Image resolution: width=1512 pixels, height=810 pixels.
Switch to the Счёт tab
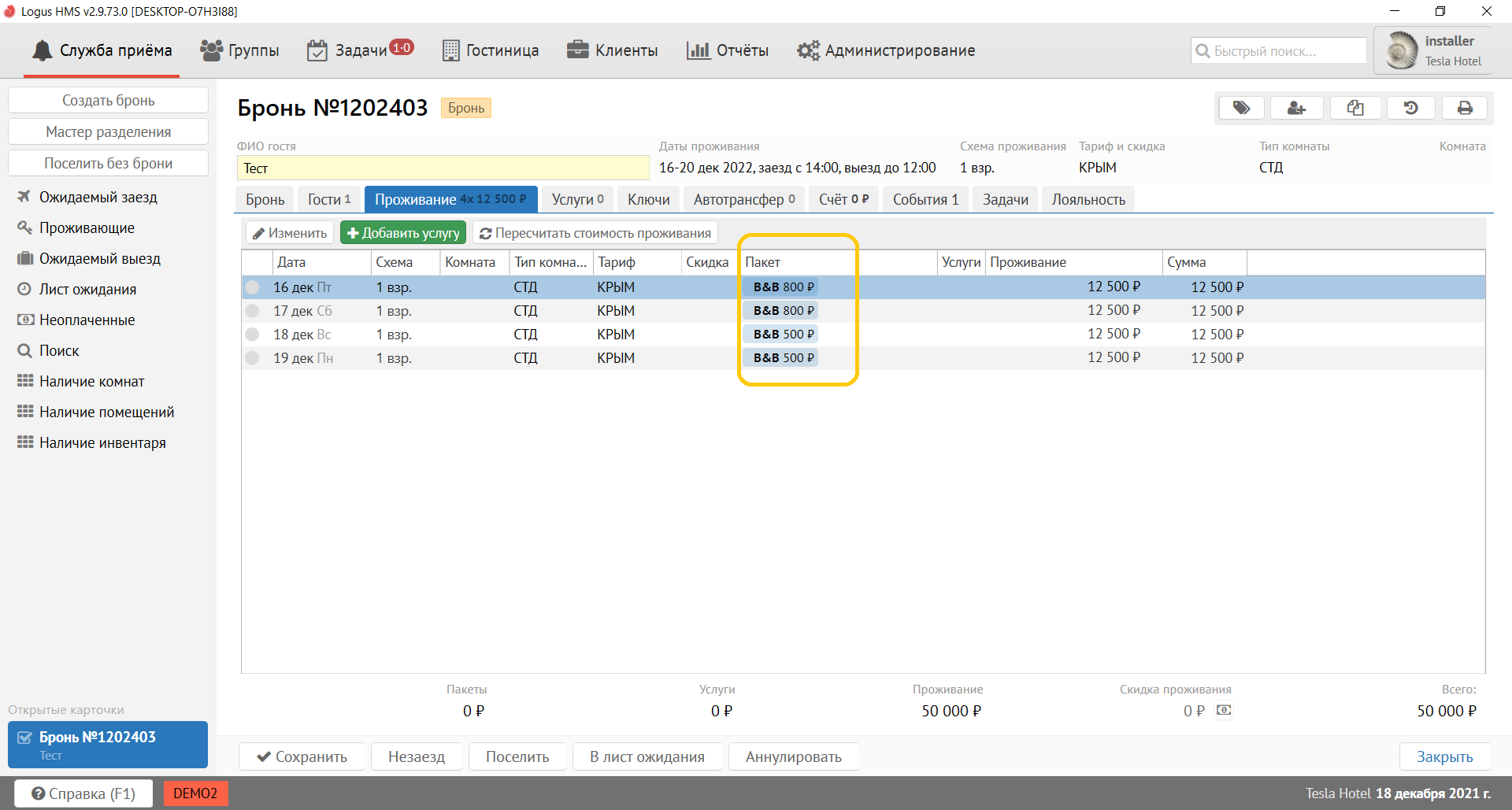[843, 200]
